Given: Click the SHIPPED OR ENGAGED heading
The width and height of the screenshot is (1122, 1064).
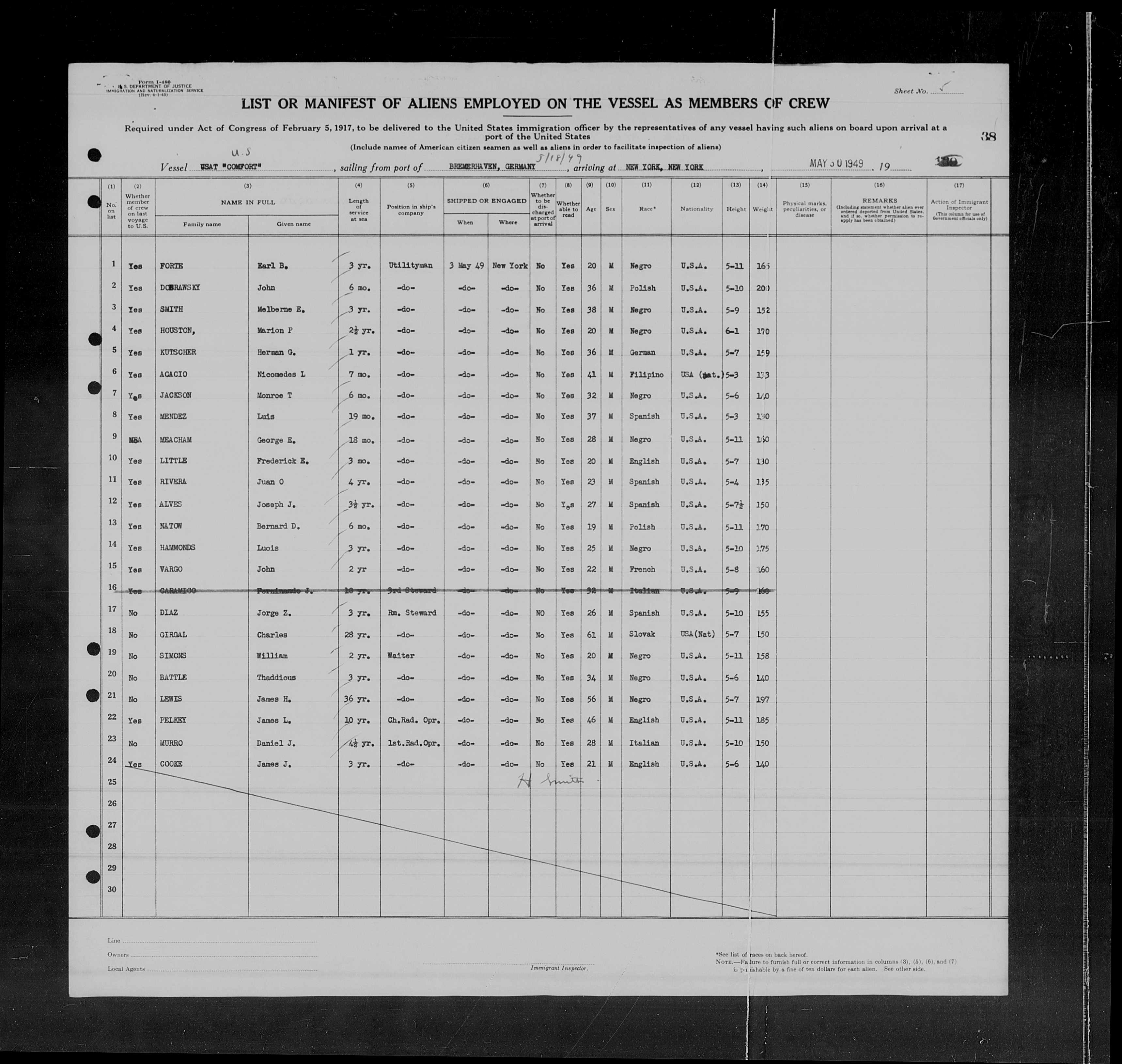Looking at the screenshot, I should point(487,201).
